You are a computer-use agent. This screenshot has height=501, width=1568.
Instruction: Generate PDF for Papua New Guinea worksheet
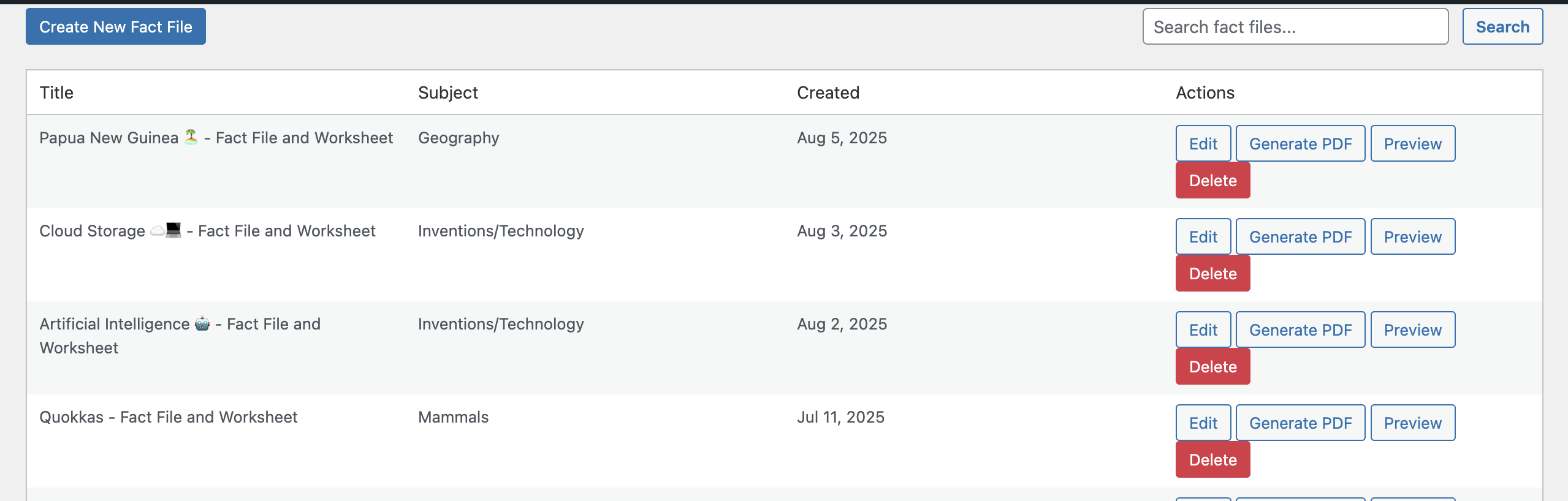coord(1301,143)
